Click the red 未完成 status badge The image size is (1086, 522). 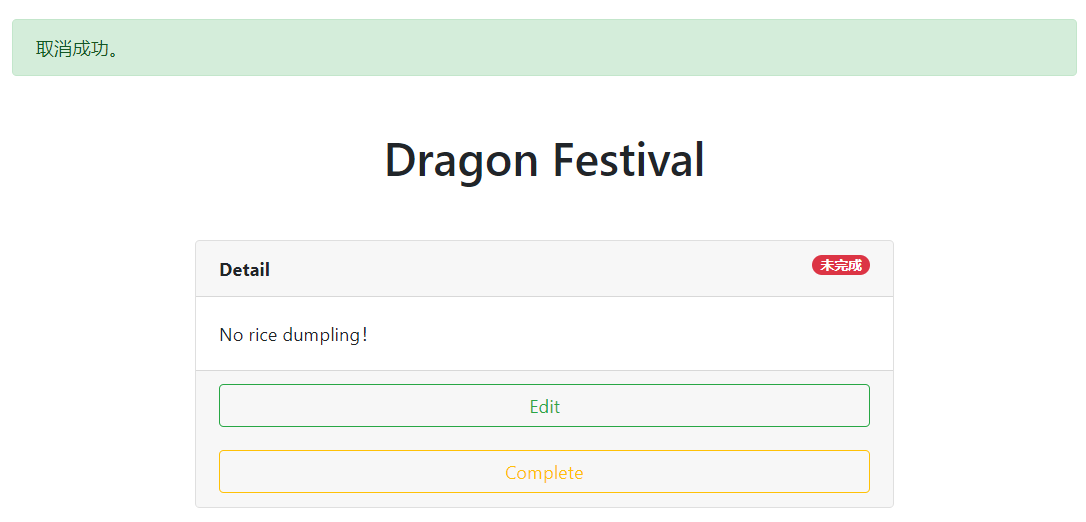point(840,265)
